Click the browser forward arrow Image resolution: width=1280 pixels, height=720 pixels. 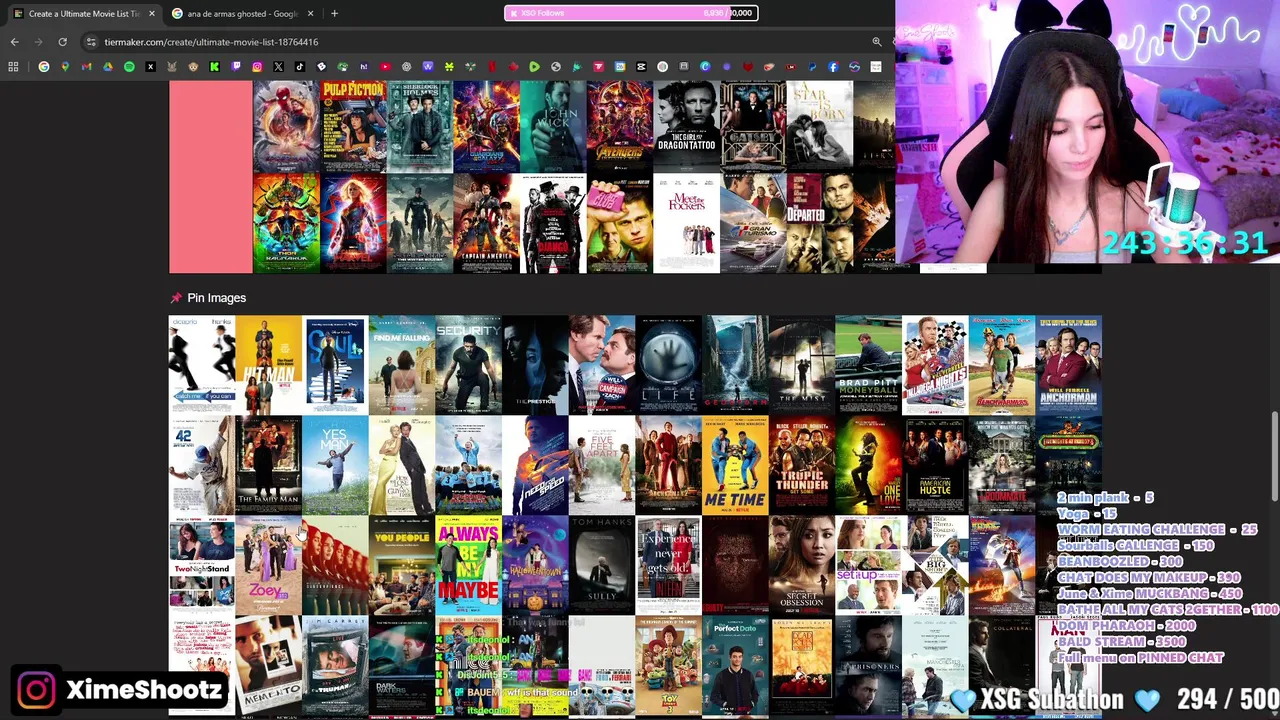(x=38, y=42)
